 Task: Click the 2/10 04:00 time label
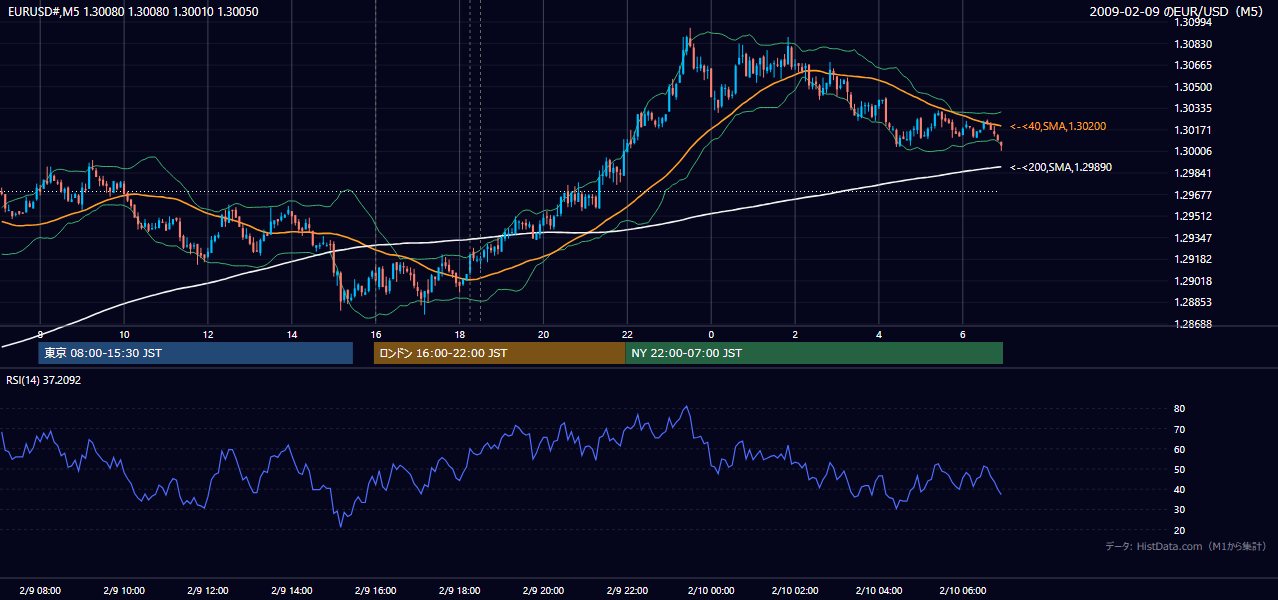pyautogui.click(x=879, y=591)
